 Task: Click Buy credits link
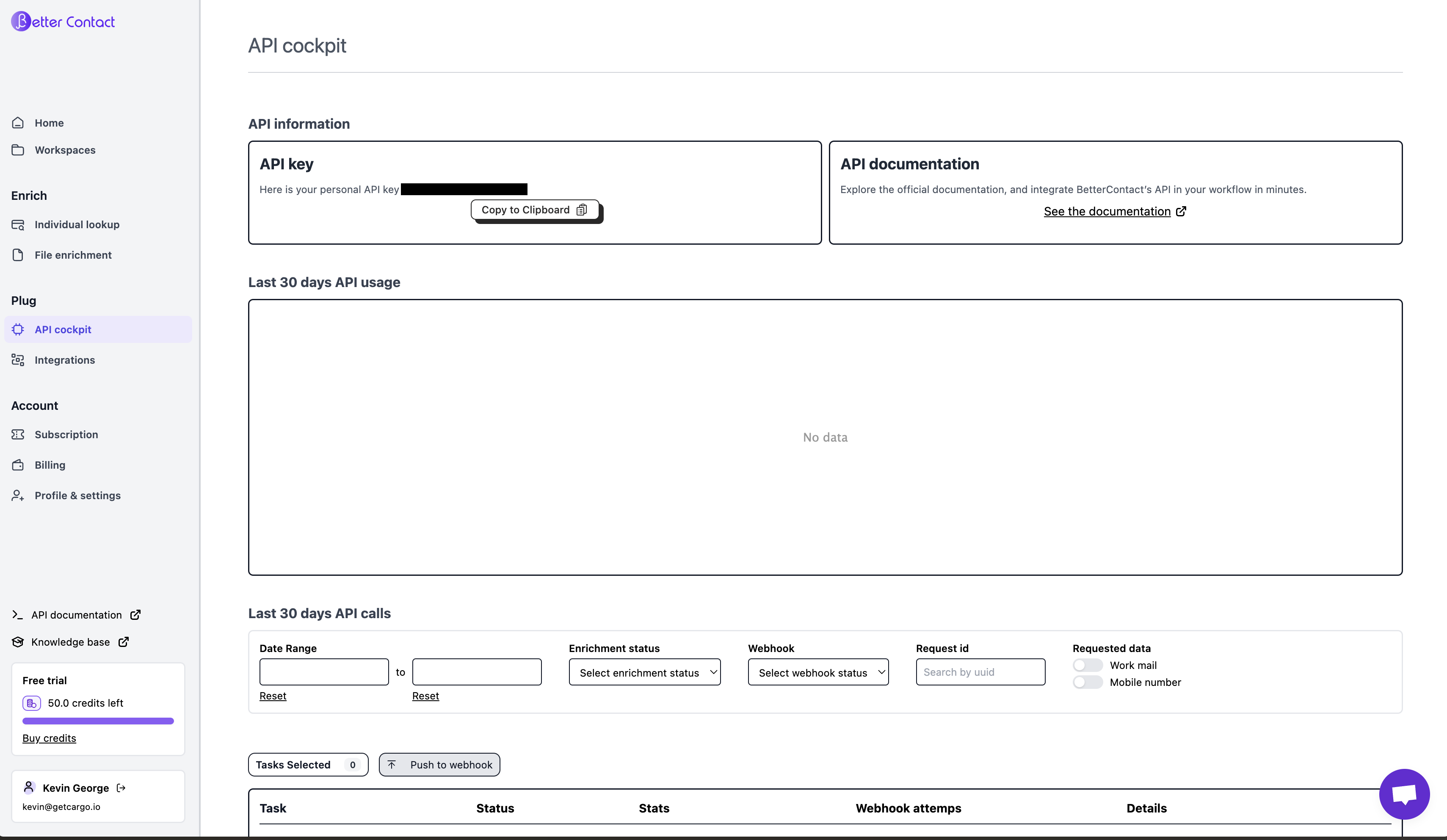click(49, 738)
